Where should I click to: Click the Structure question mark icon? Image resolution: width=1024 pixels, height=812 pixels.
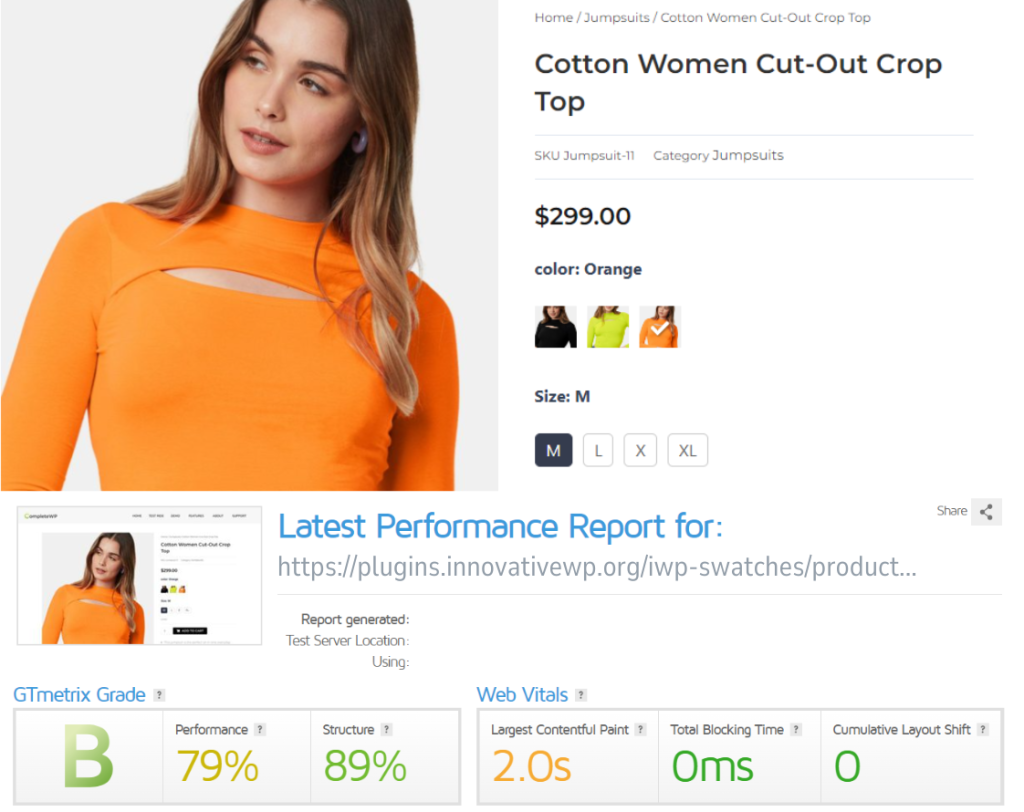pos(385,729)
